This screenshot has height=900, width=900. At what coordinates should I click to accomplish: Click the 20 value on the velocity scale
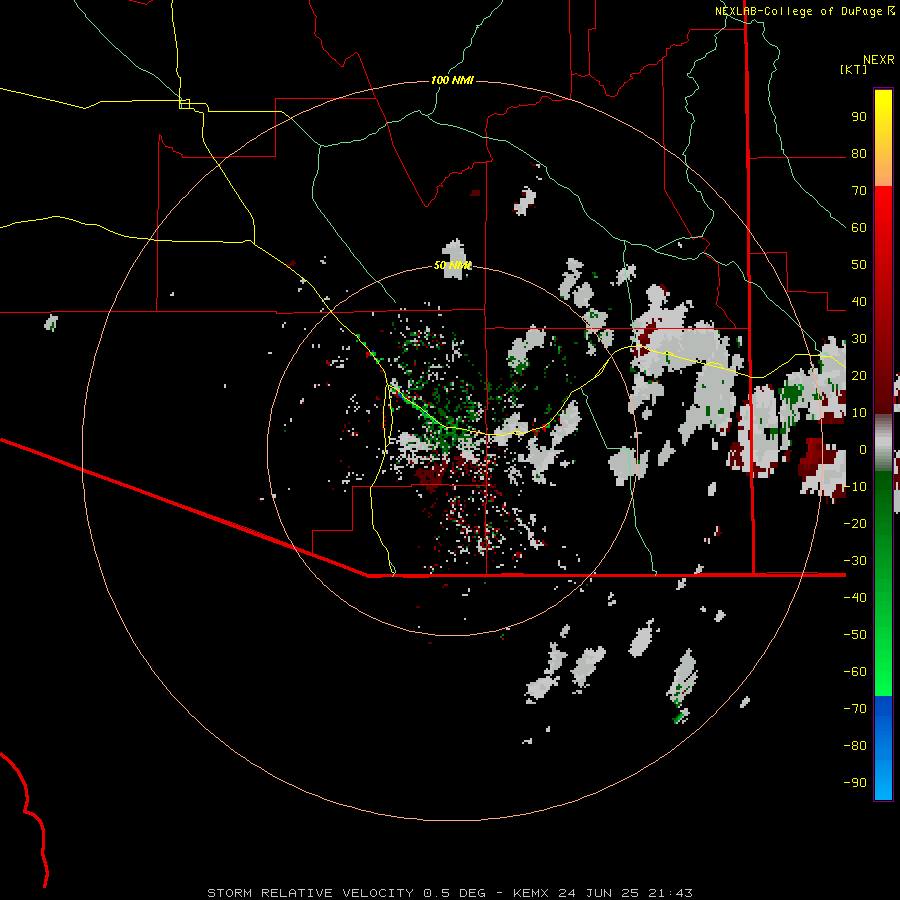(x=859, y=376)
